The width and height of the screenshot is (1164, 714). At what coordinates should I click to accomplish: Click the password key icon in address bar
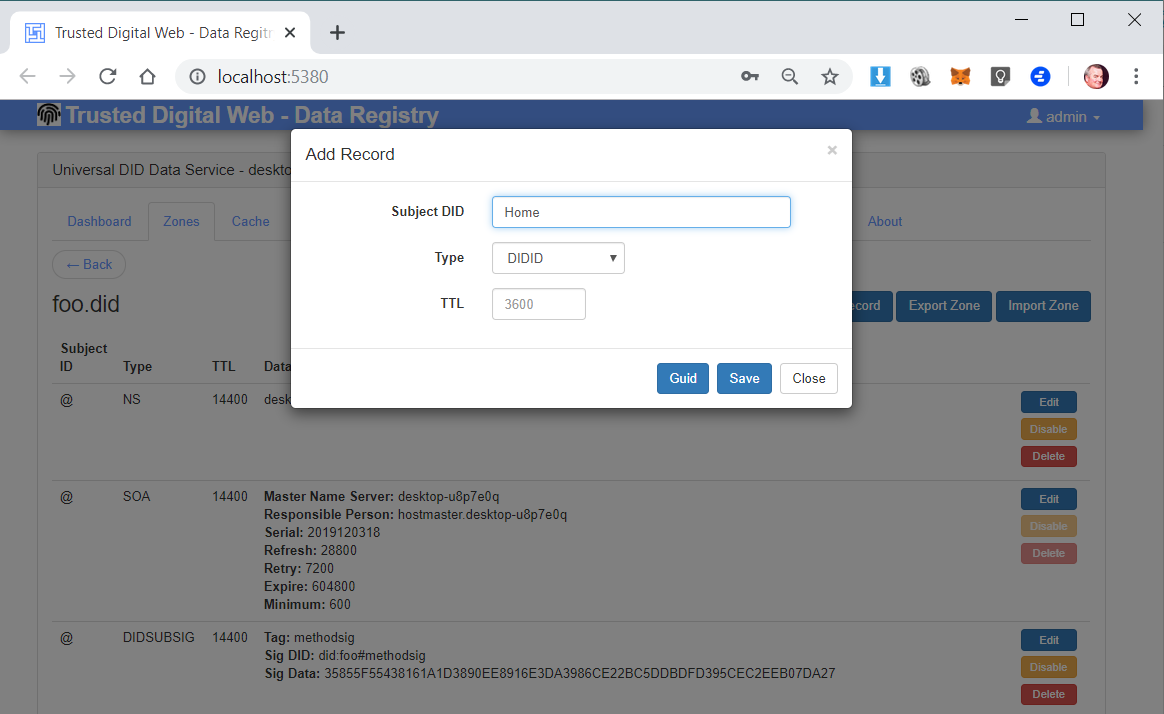point(750,77)
